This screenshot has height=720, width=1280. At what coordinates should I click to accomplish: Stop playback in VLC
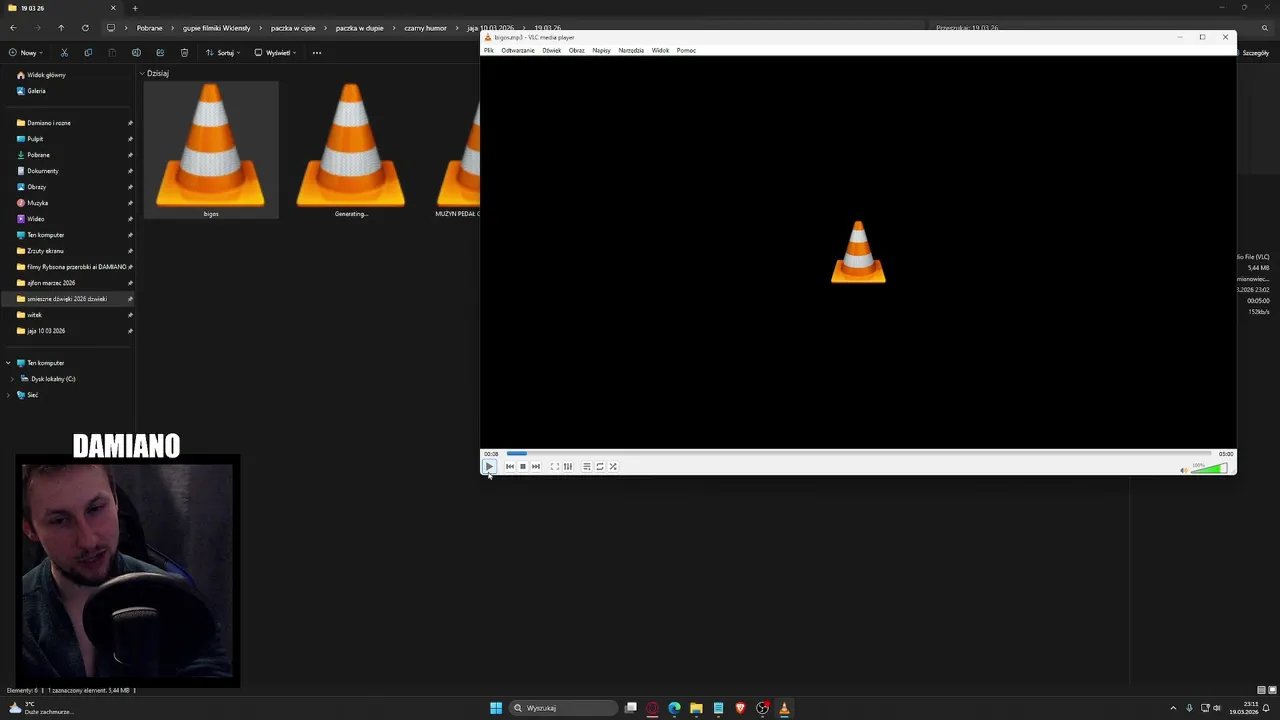point(522,466)
